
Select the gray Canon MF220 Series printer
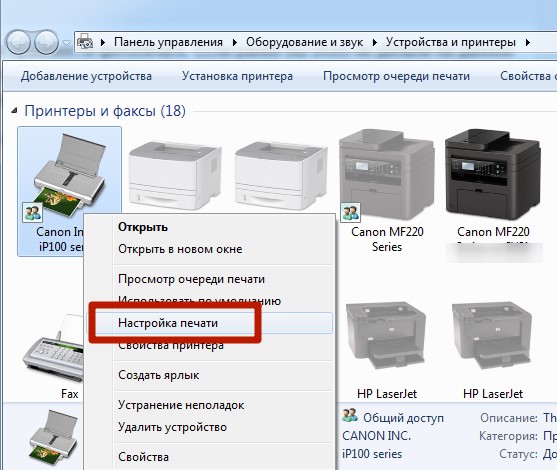click(x=387, y=174)
